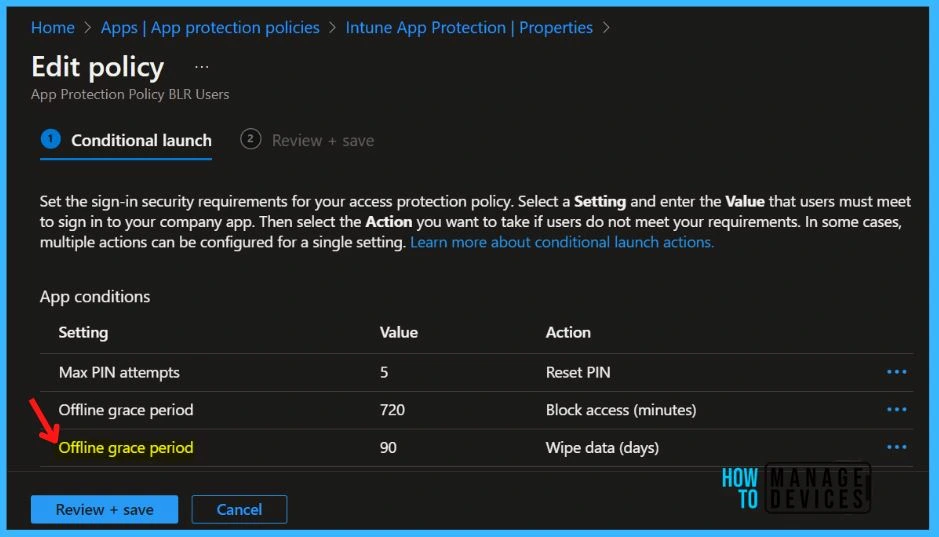Open ellipsis menu for Wipe data row
Viewport: 939px width, 537px height.
click(x=896, y=447)
